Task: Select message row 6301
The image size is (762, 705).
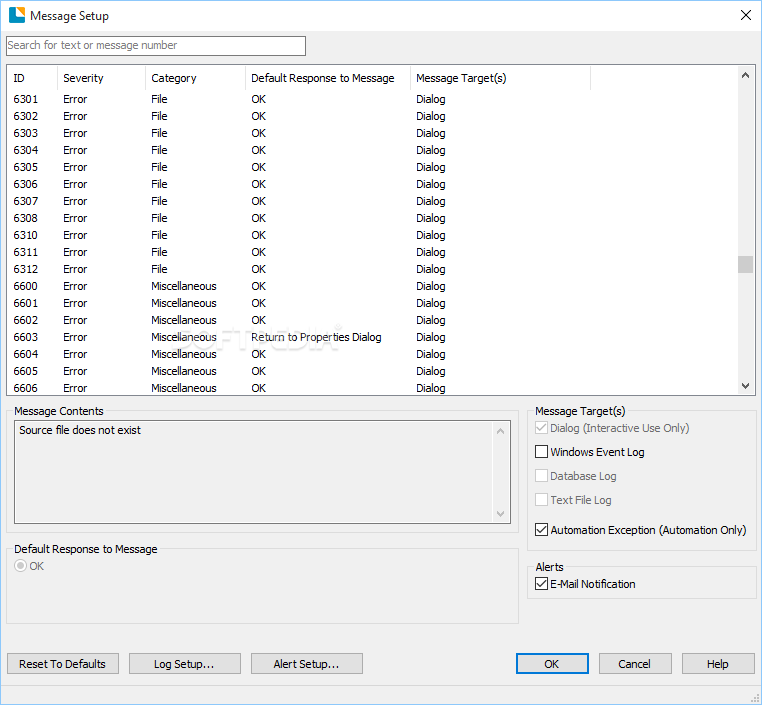Action: tap(372, 99)
